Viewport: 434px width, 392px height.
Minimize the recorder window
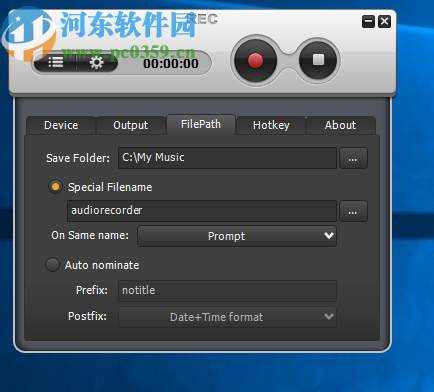point(368,22)
